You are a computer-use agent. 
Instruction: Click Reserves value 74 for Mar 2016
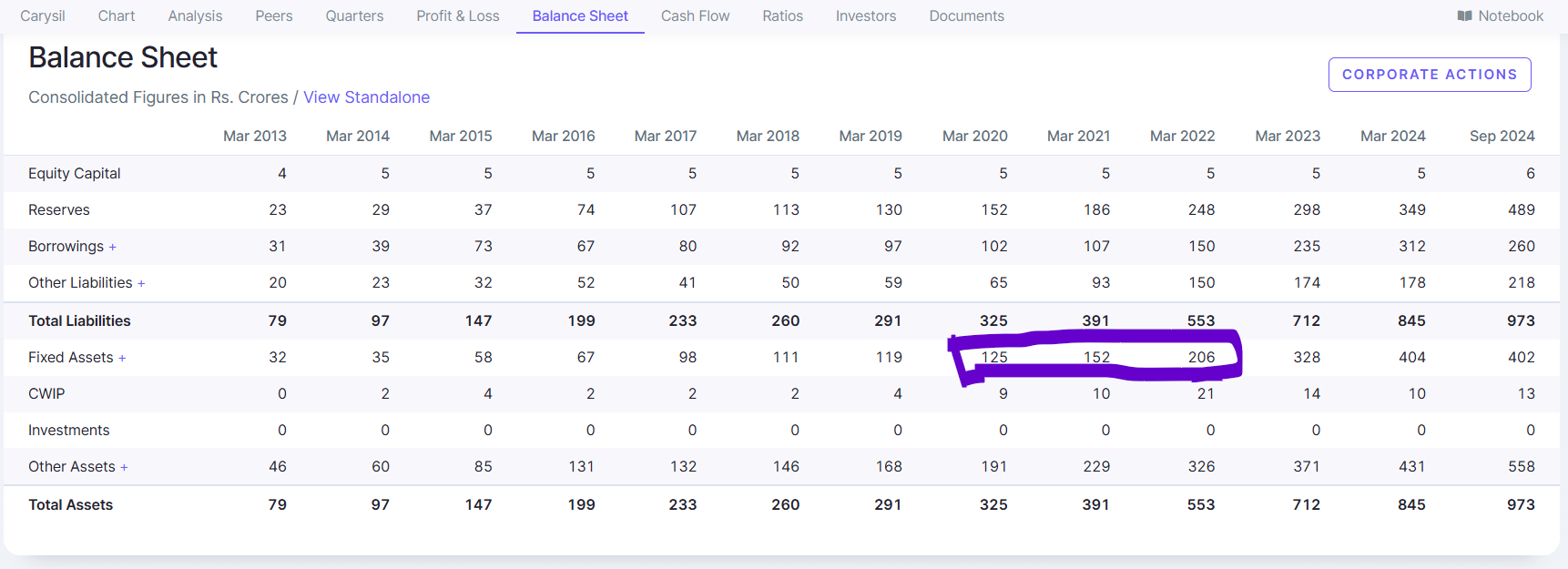585,210
